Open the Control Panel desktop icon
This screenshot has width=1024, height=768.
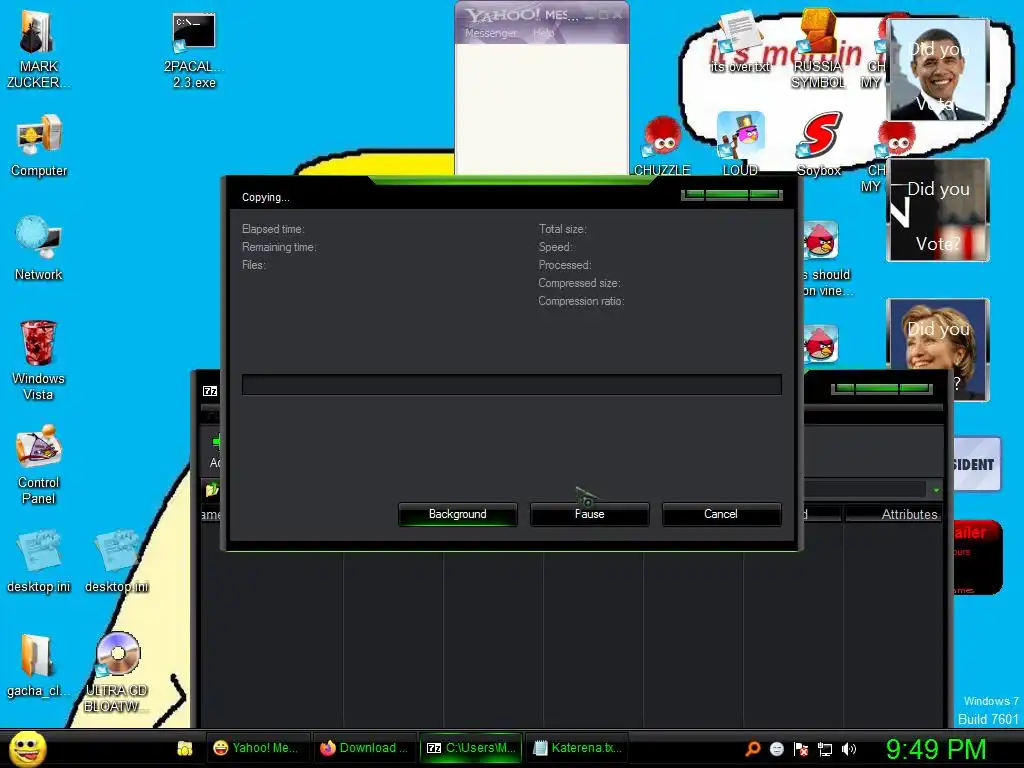(x=39, y=464)
